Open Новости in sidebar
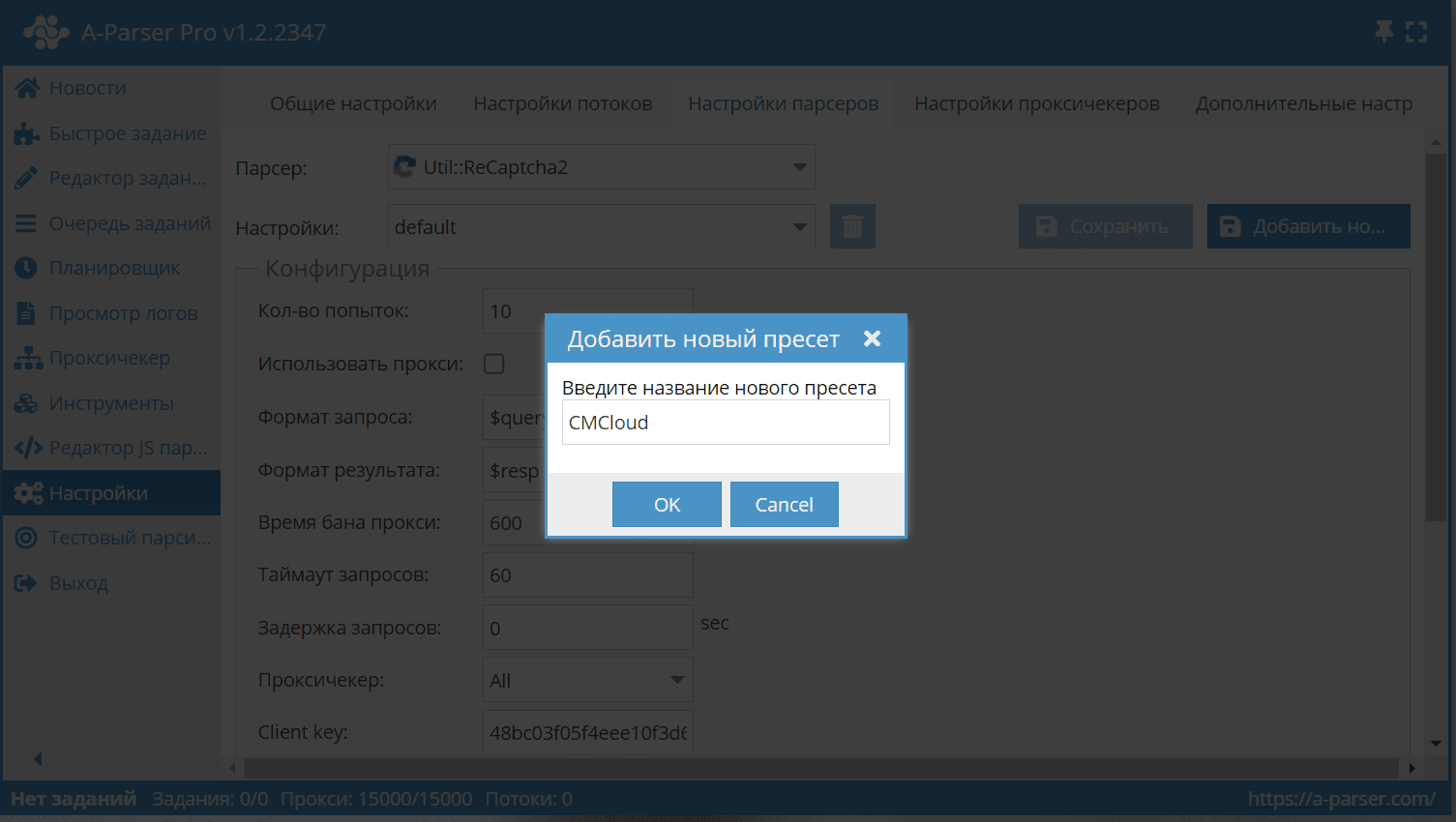1456x822 pixels. [x=88, y=88]
